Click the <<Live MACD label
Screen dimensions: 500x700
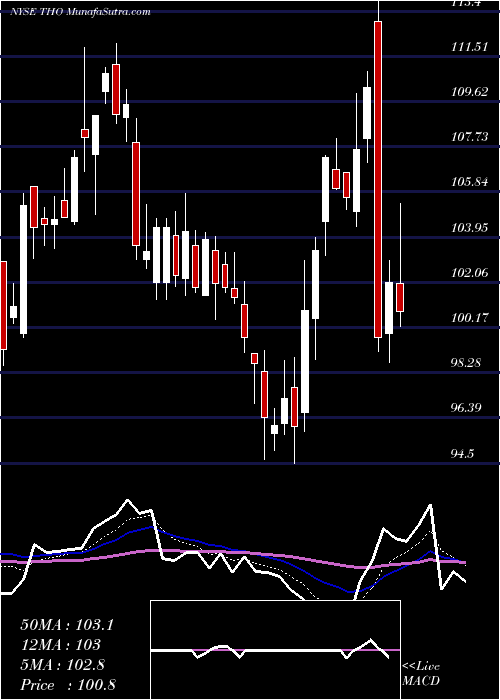coord(421,673)
